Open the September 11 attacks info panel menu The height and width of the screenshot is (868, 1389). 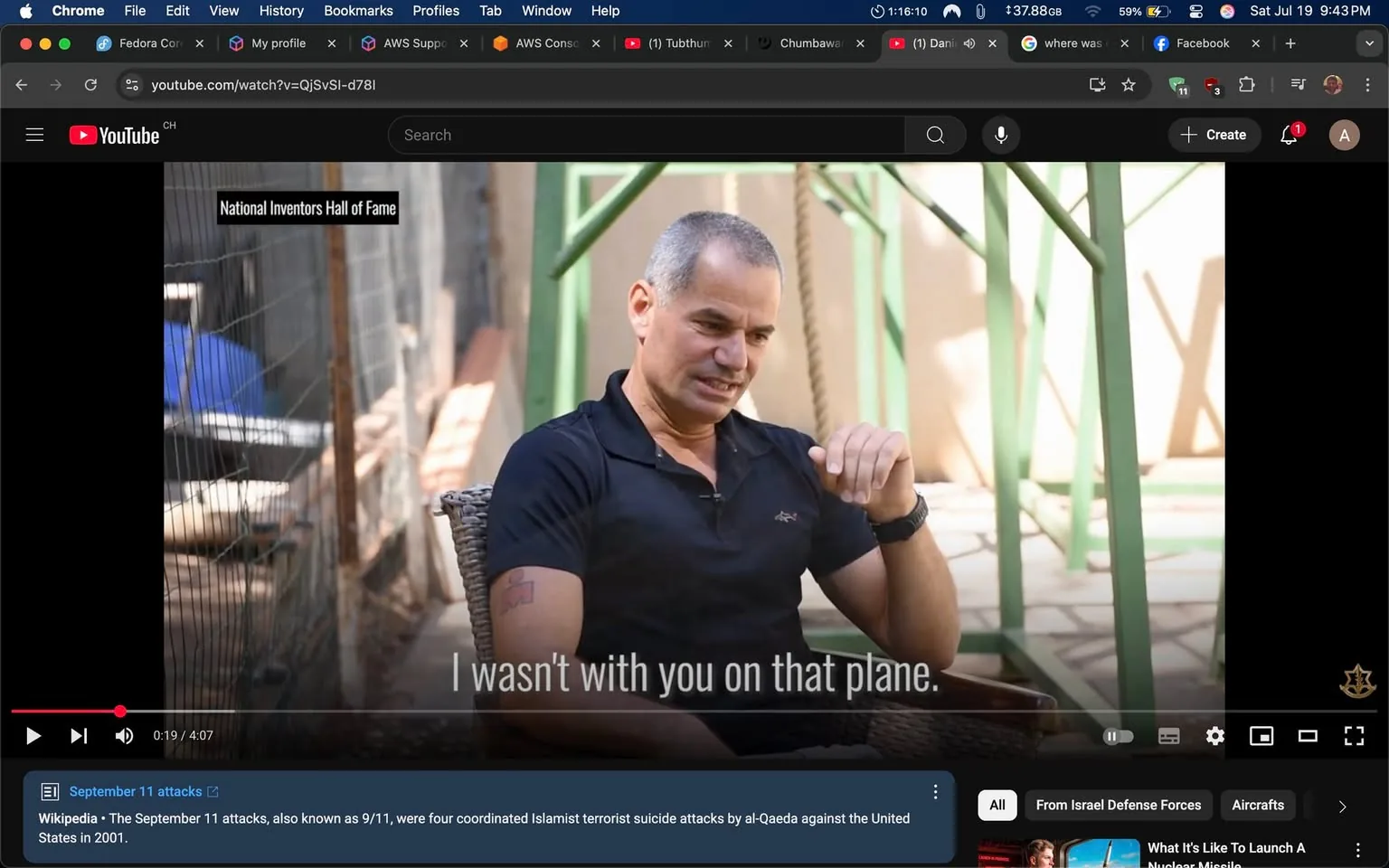934,791
